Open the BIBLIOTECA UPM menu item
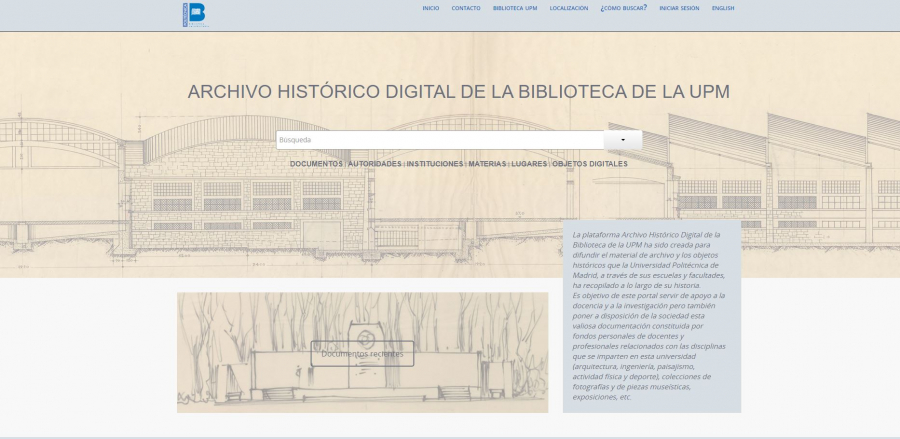Screen dimensions: 900x439 (515, 8)
